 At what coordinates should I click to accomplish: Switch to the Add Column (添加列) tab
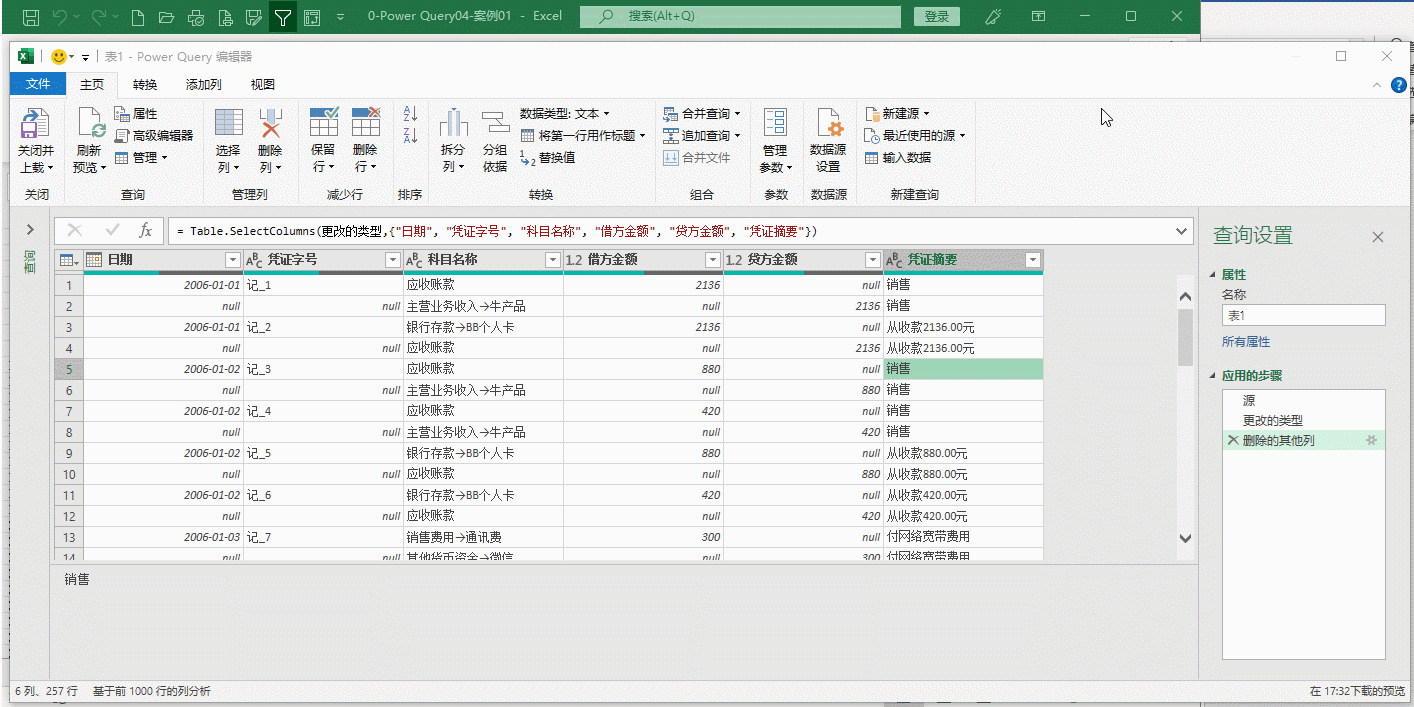204,85
